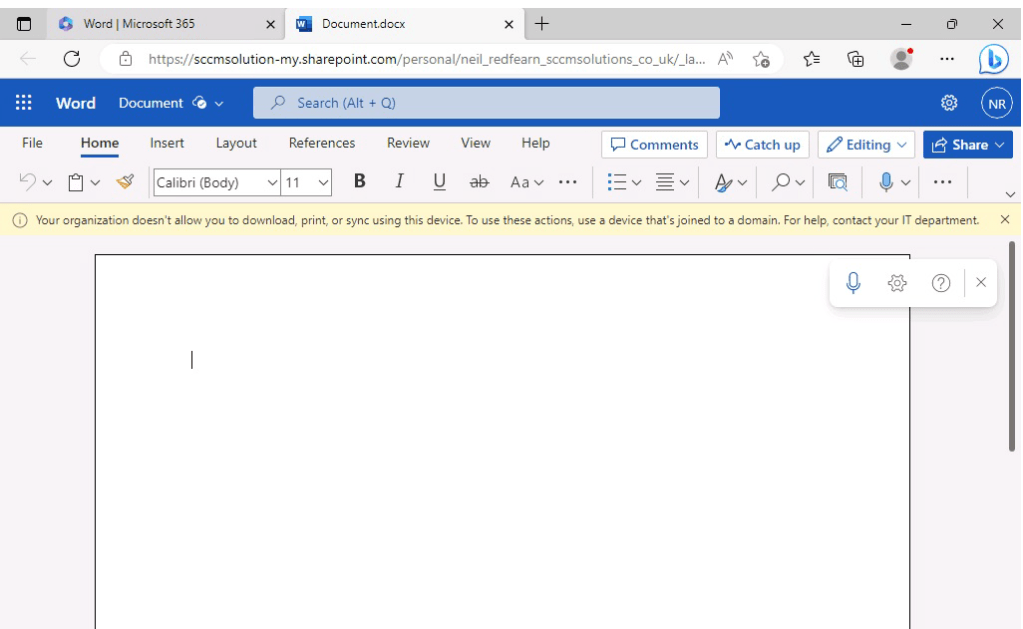The image size is (1023, 629).
Task: Toggle Italic formatting
Action: (x=399, y=182)
